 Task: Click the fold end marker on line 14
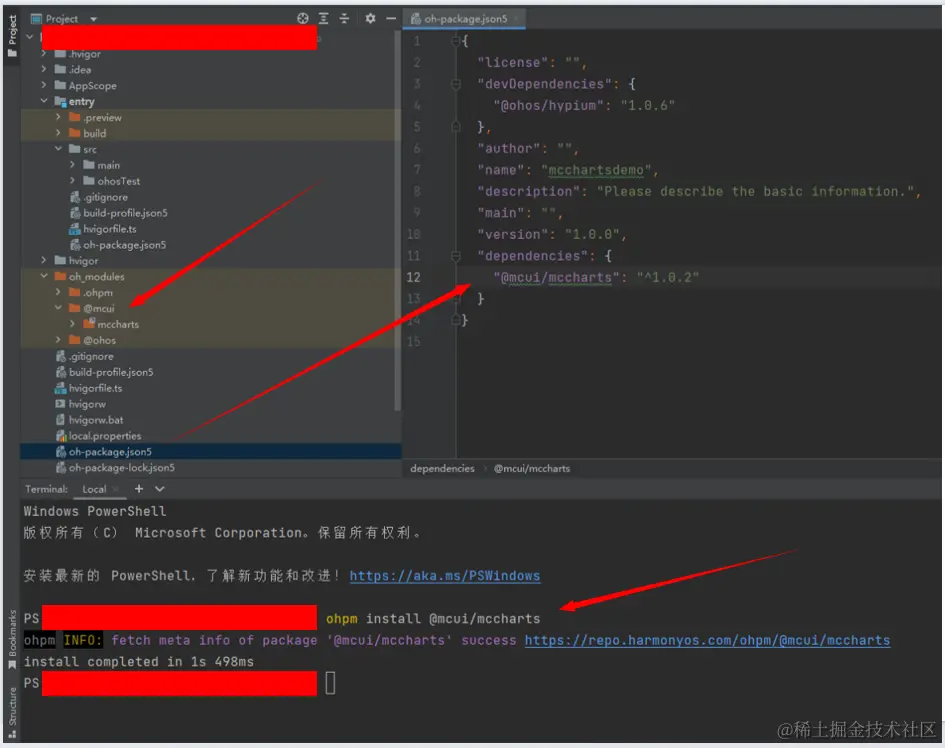pyautogui.click(x=456, y=320)
